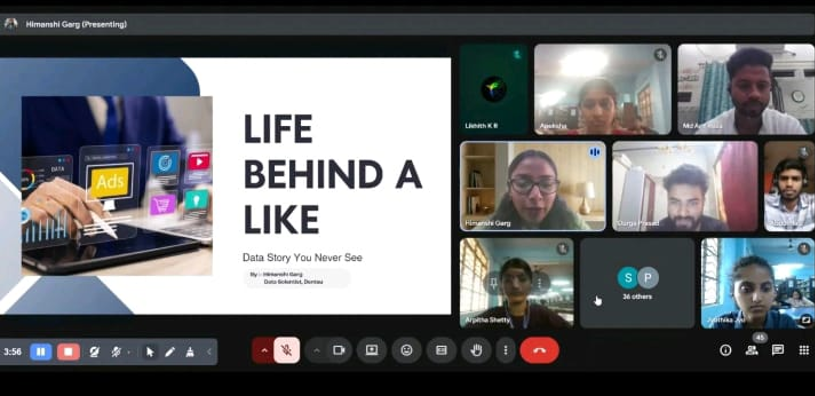Image resolution: width=815 pixels, height=396 pixels.
Task: Select the recorder highlighter tool
Action: tap(190, 352)
